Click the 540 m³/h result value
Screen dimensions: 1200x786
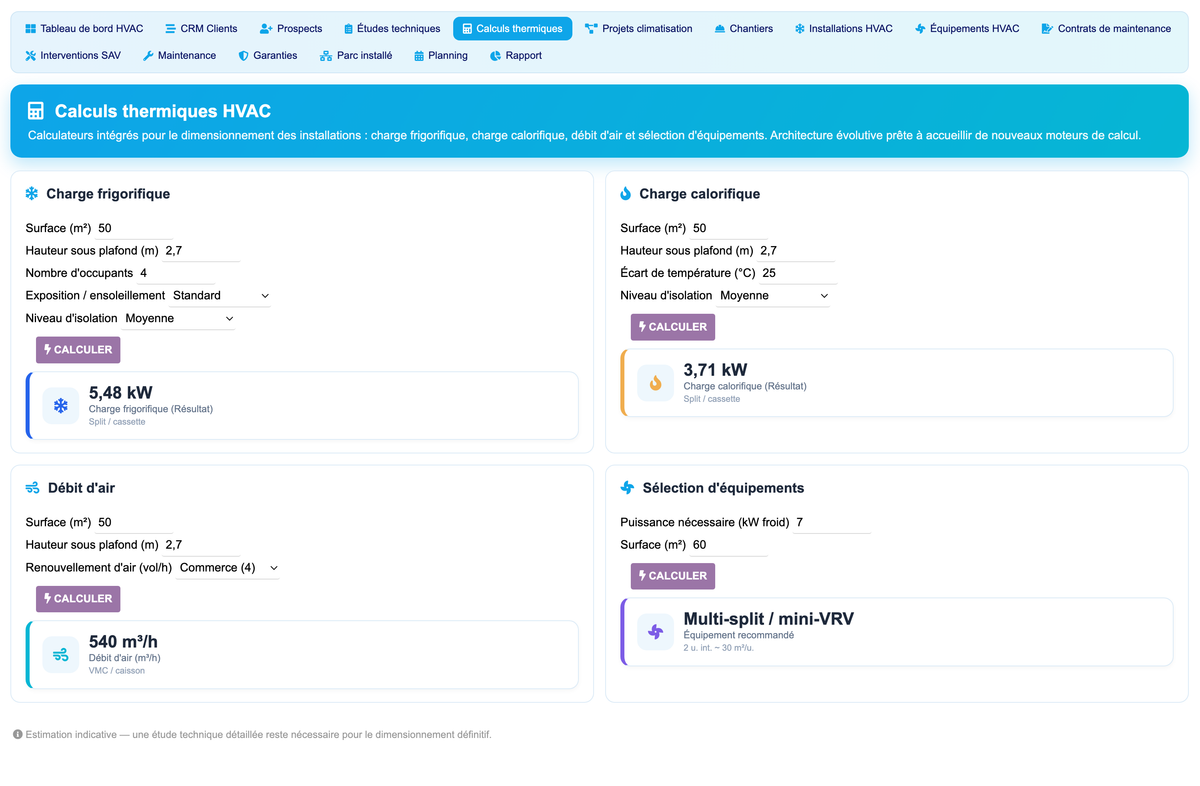tap(124, 642)
